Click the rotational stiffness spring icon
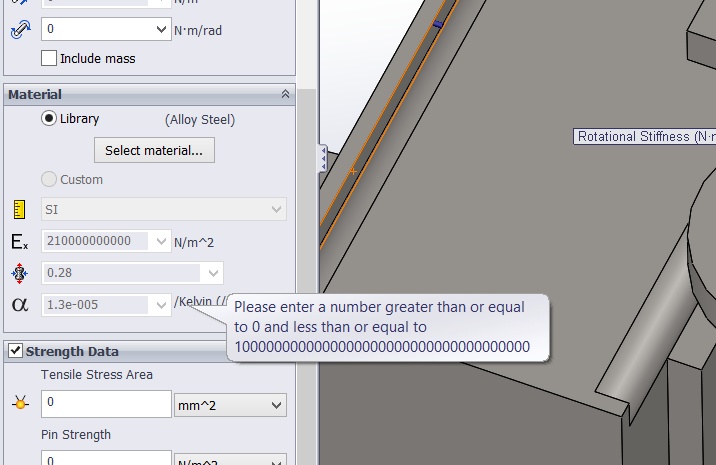716x465 pixels. point(20,30)
